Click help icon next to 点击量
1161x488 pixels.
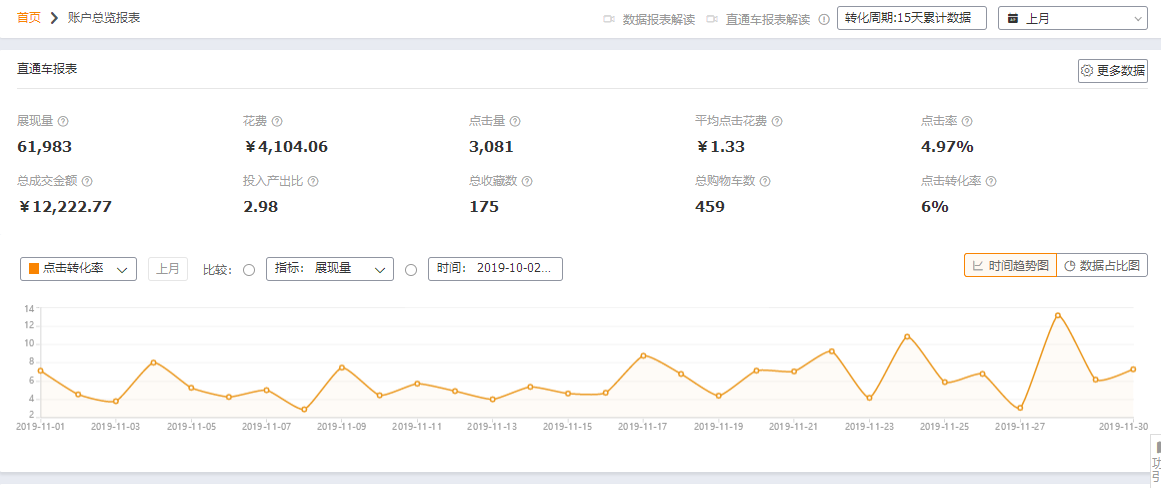pos(515,122)
